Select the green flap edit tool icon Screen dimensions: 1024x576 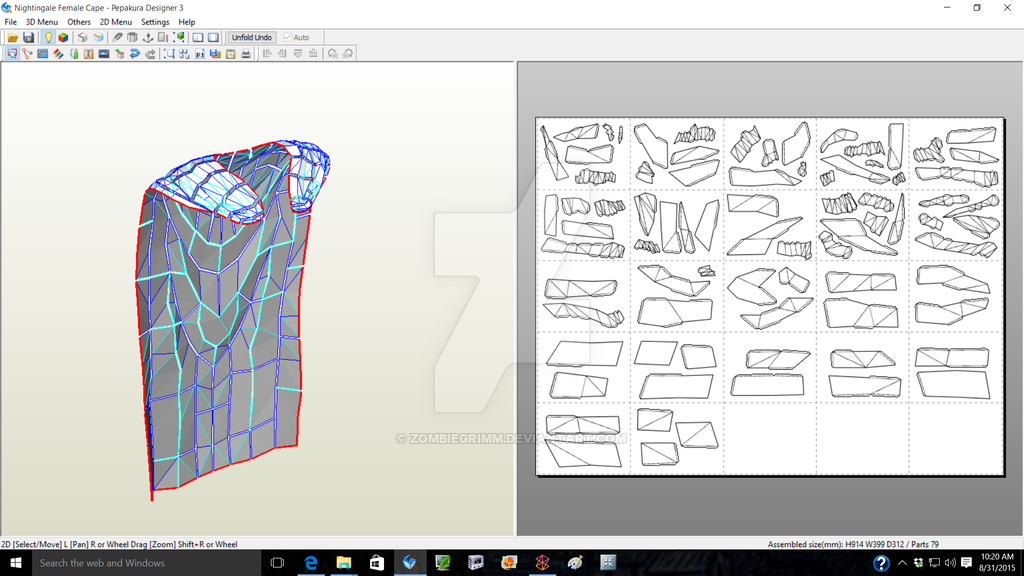(74, 54)
